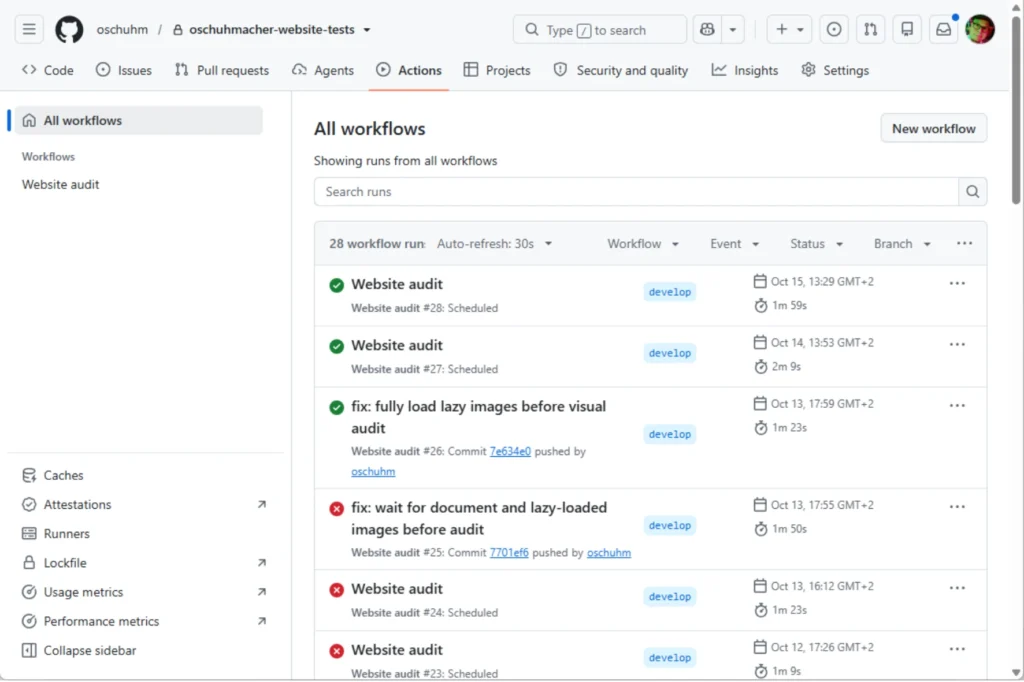Open Website audit run #23

tap(397, 650)
